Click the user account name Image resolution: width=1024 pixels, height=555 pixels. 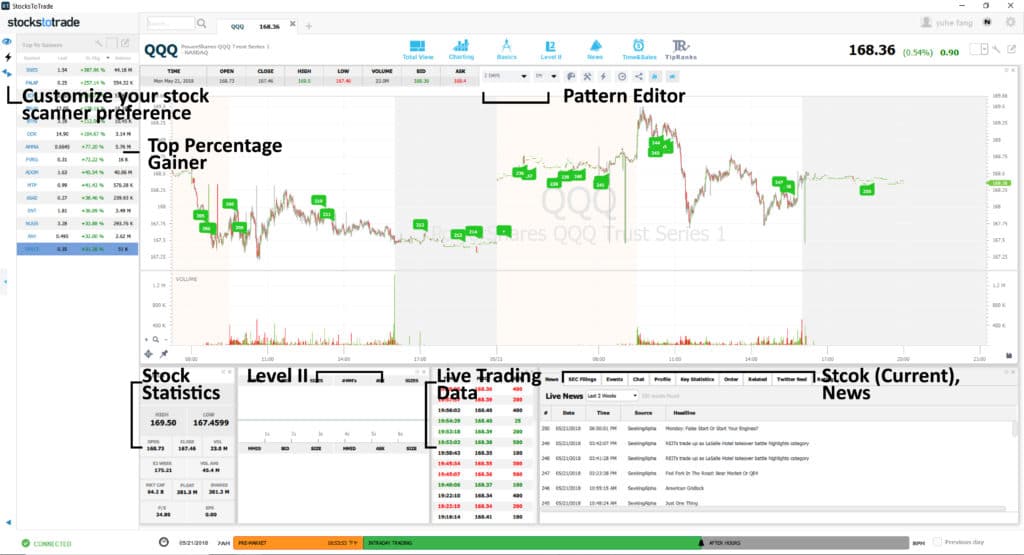point(953,23)
